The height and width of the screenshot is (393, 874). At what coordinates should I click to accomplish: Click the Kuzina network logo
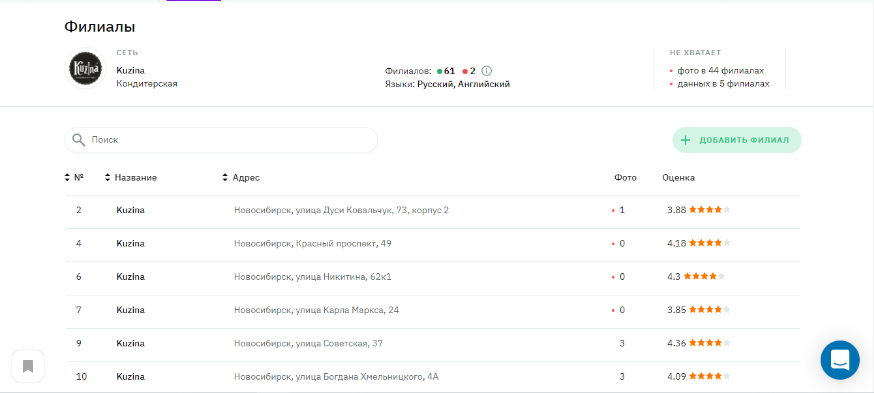click(86, 69)
